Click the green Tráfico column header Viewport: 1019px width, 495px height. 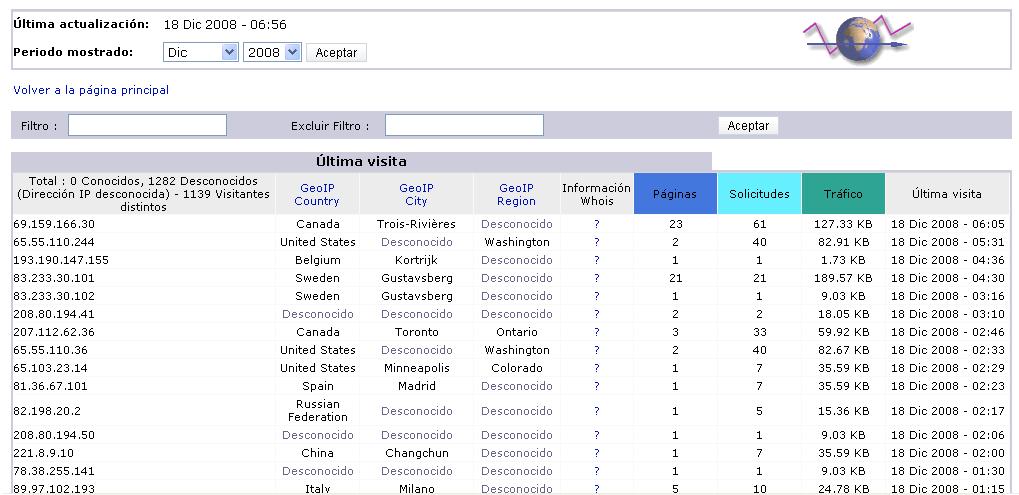click(x=843, y=194)
